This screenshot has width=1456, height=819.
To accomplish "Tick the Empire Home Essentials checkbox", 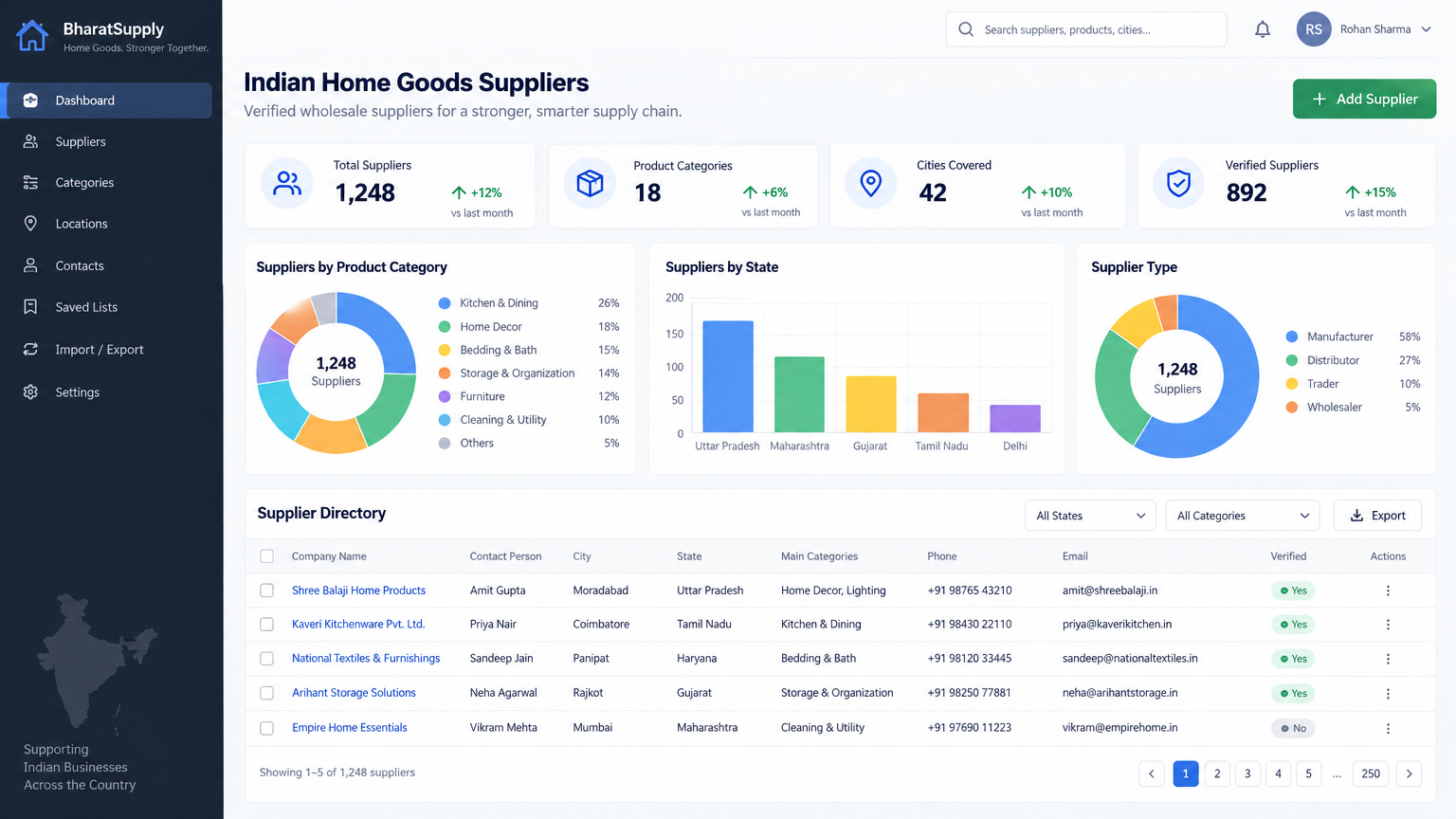I will tap(266, 728).
